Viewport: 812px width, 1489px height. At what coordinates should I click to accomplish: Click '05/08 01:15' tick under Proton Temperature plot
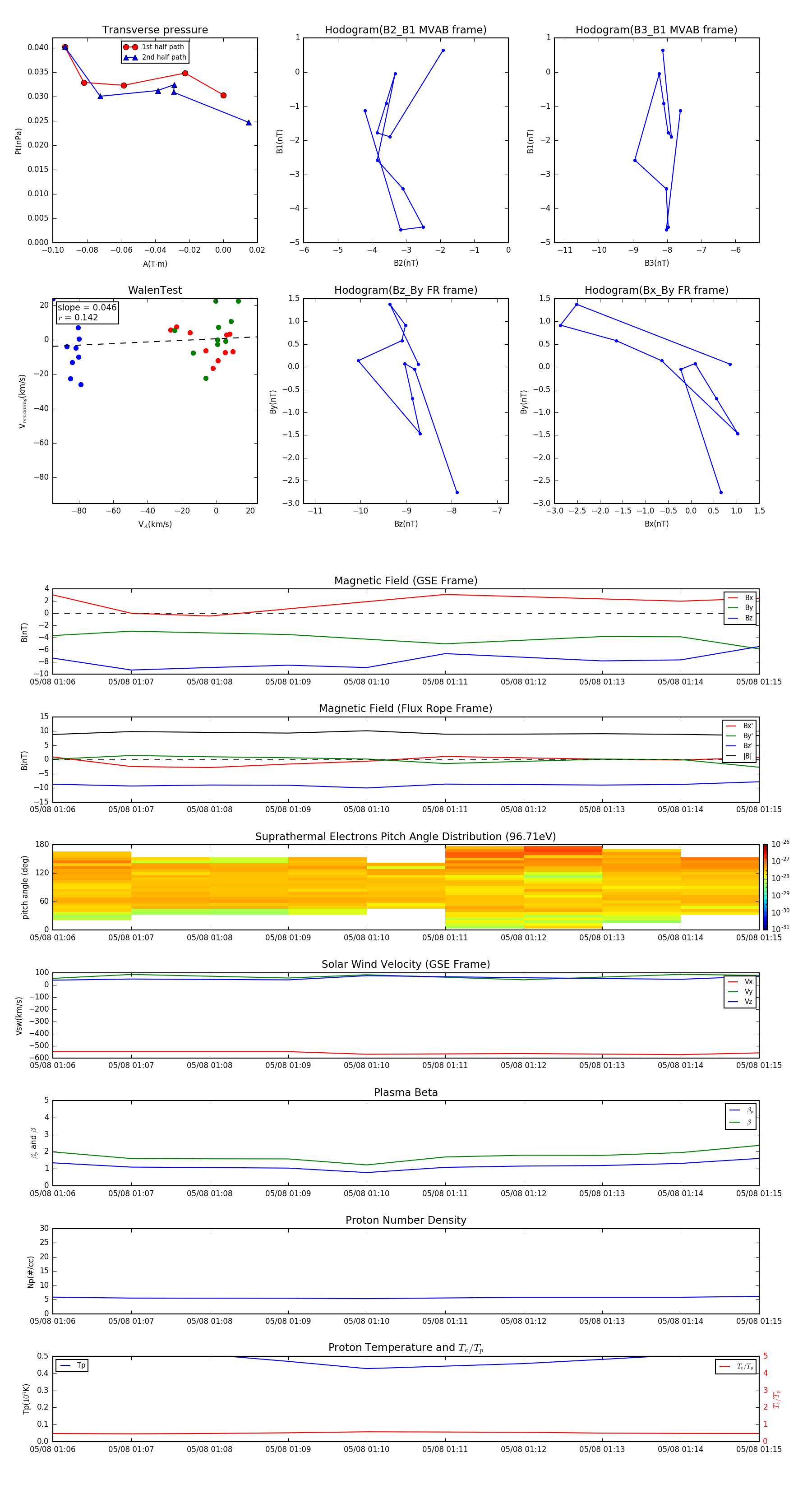click(759, 1449)
